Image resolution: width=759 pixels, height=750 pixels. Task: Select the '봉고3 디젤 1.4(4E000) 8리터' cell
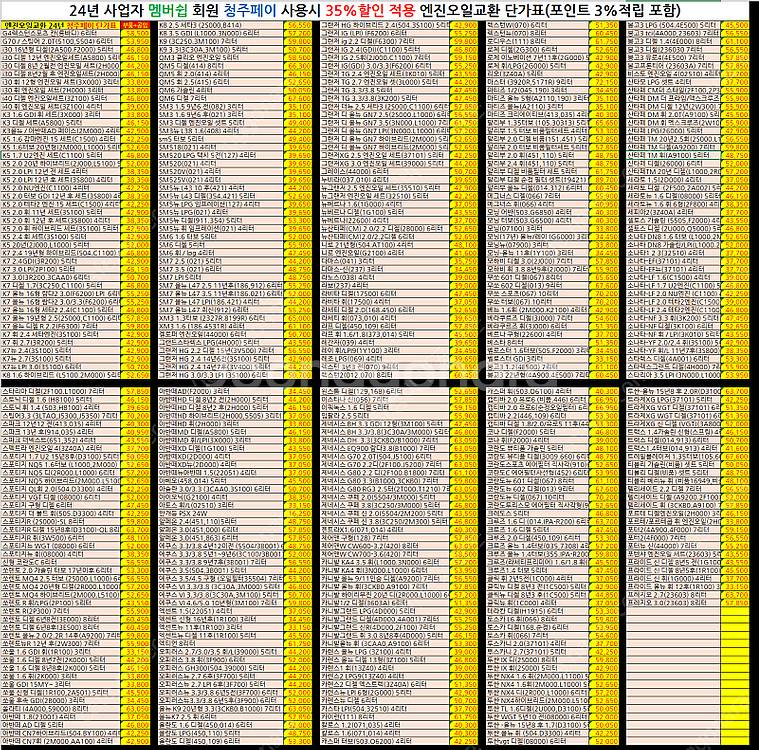pyautogui.click(x=673, y=41)
